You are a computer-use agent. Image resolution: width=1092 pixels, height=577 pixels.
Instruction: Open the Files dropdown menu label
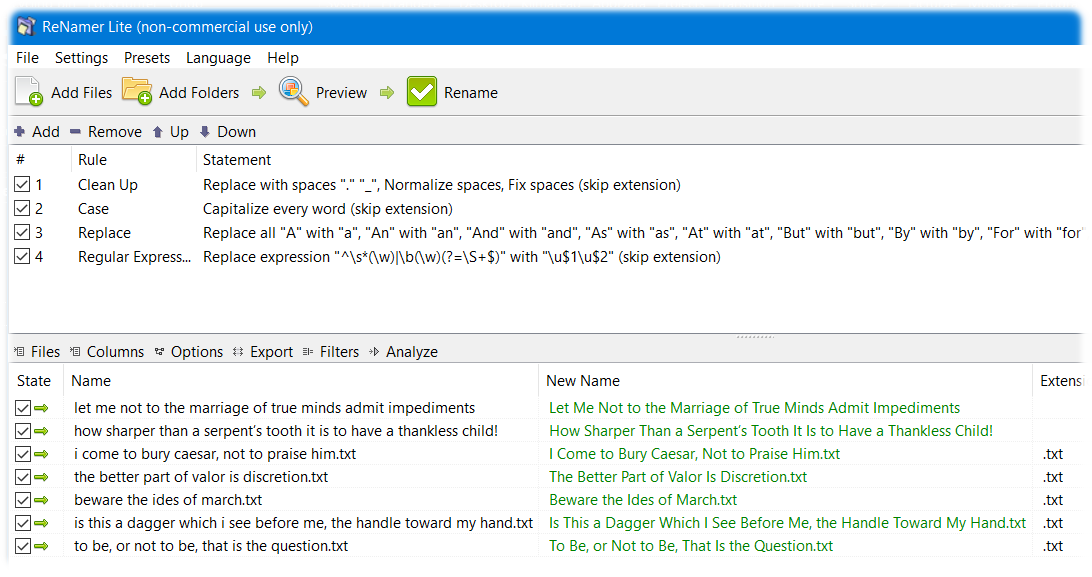[x=45, y=351]
